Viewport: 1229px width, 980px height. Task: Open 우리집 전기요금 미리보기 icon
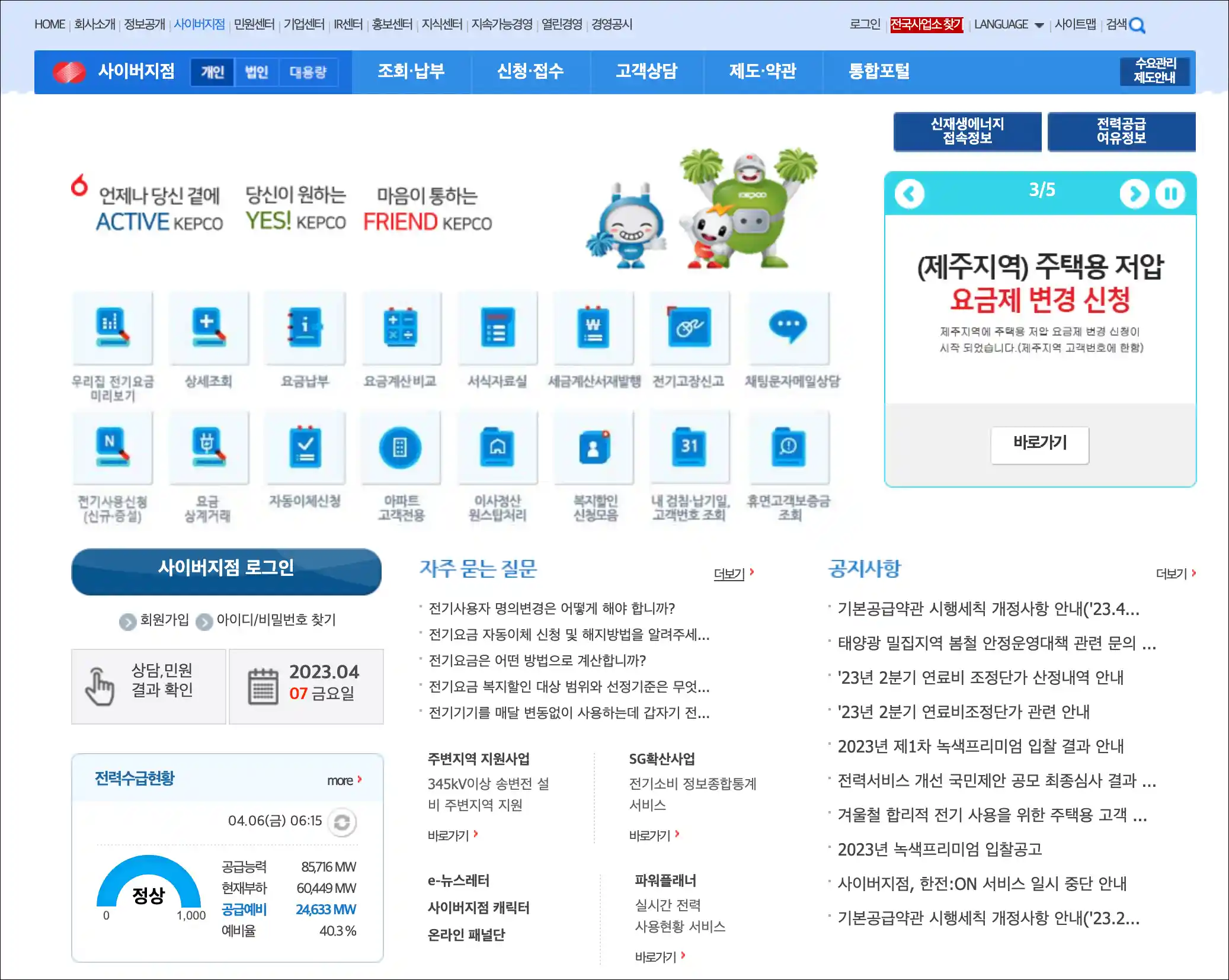(x=113, y=328)
